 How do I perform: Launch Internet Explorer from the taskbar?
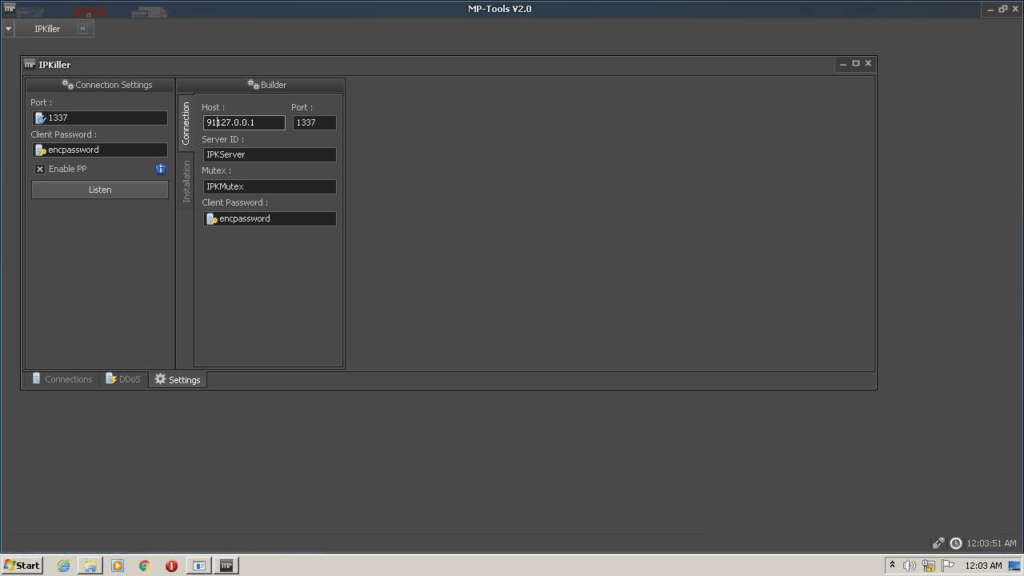(x=63, y=566)
